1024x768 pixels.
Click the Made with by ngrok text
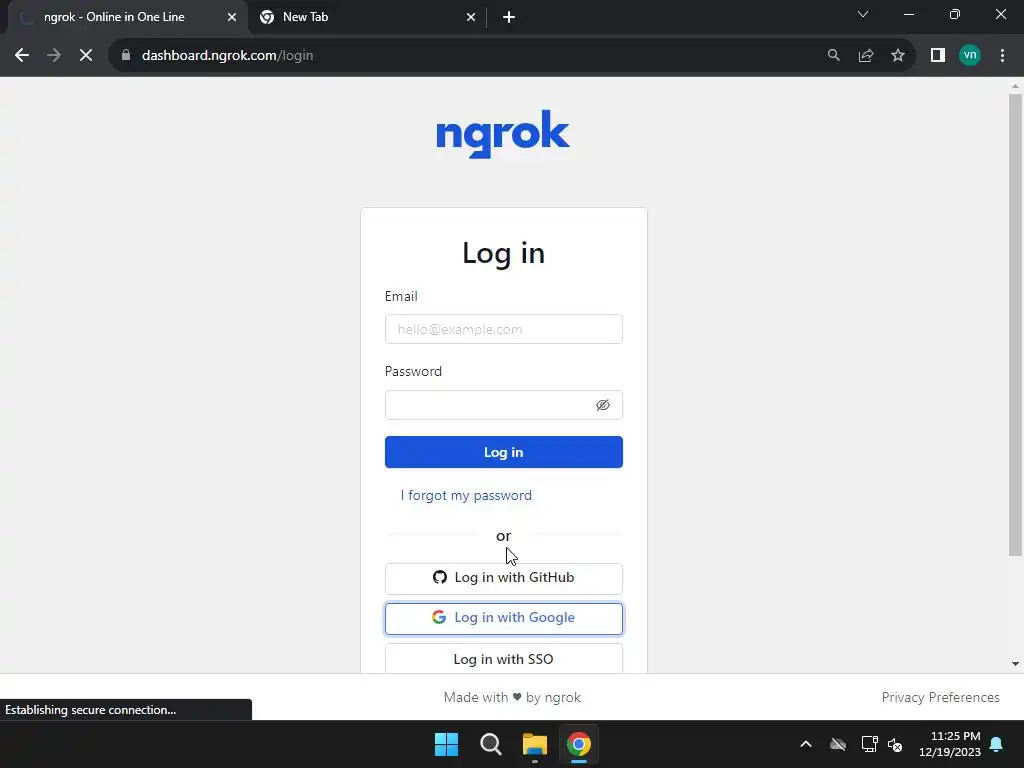pyautogui.click(x=512, y=697)
